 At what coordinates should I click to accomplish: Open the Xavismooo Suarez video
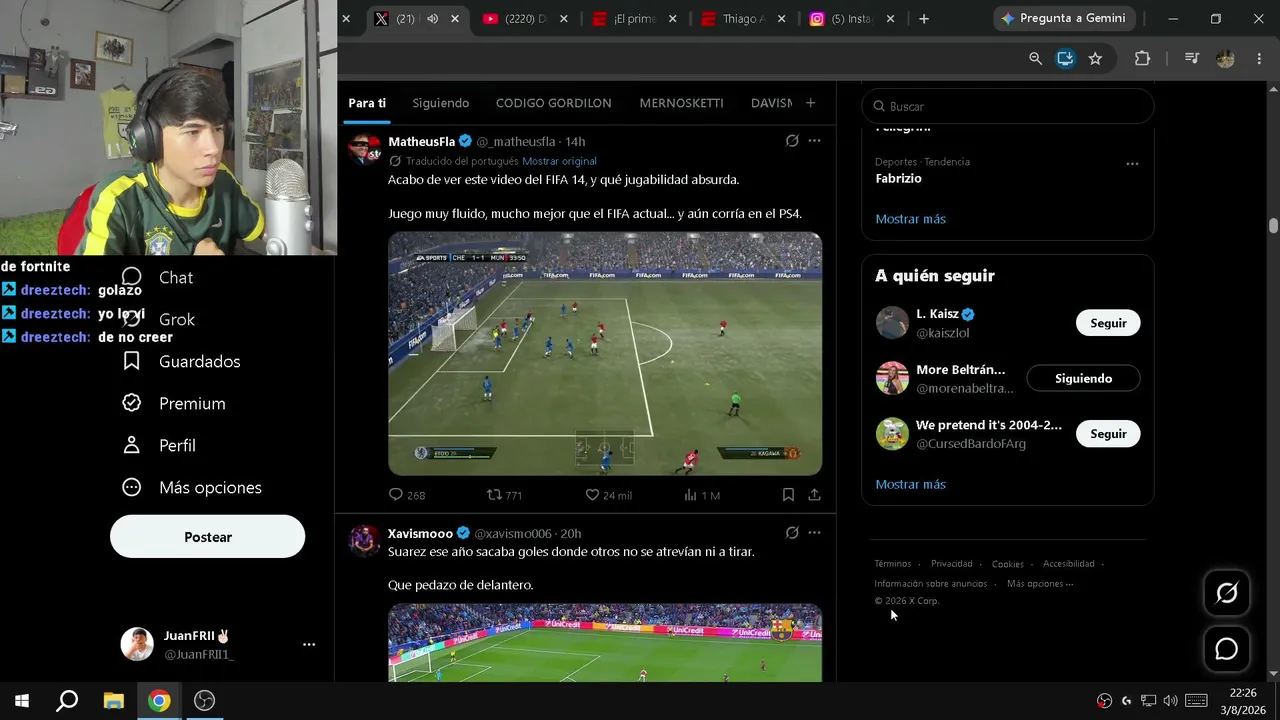tap(605, 643)
